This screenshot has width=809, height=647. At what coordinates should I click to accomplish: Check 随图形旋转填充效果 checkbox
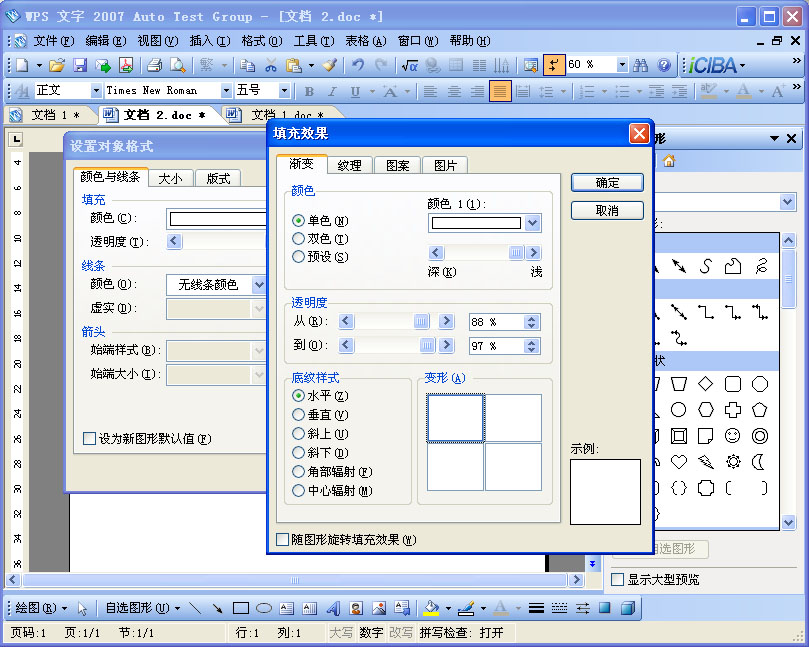click(x=280, y=538)
